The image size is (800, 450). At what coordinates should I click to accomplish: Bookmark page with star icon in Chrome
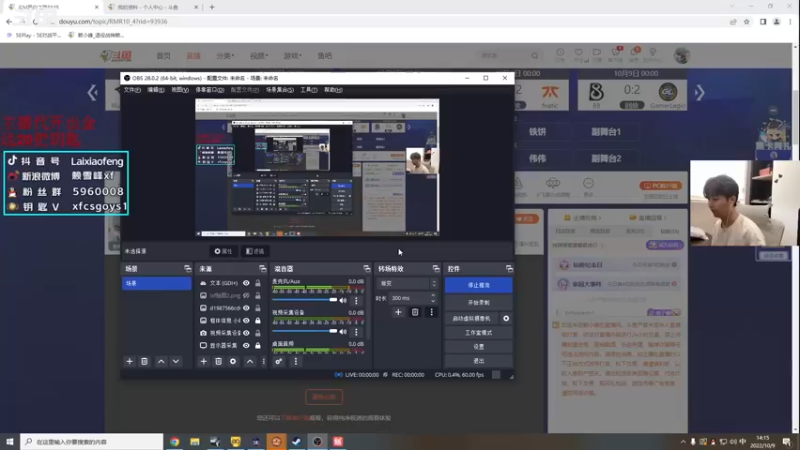pyautogui.click(x=746, y=21)
